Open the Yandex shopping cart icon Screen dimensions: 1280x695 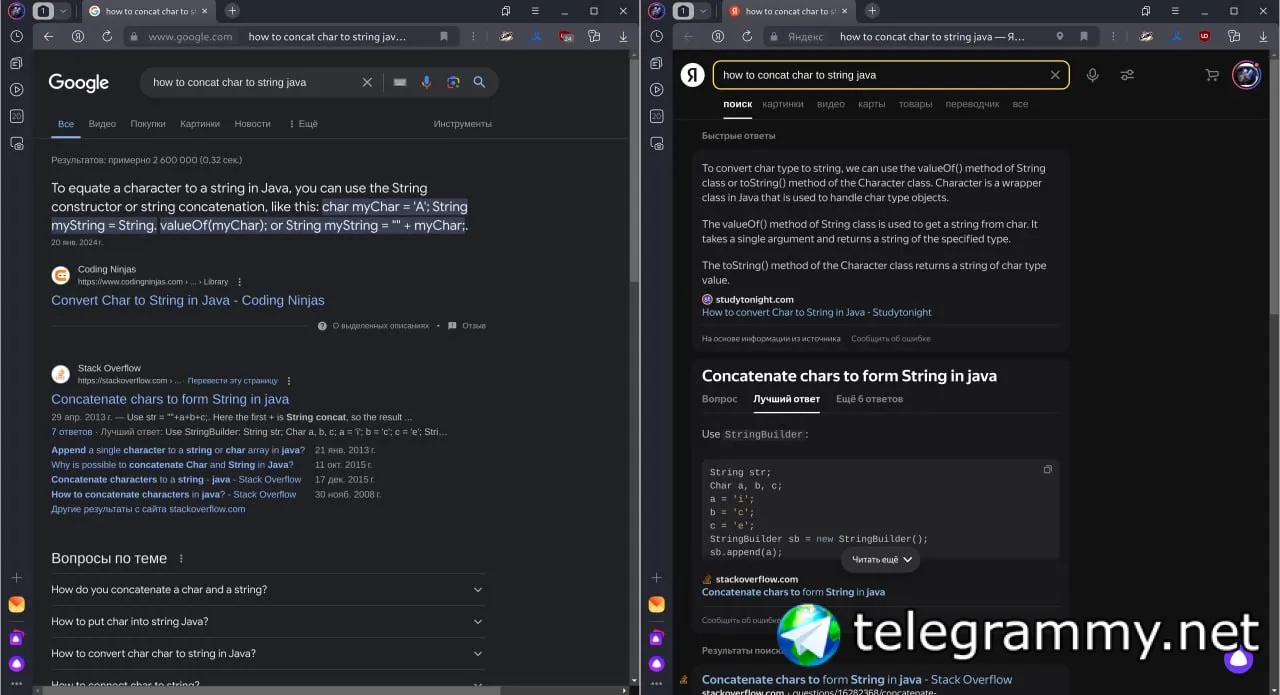click(1212, 75)
